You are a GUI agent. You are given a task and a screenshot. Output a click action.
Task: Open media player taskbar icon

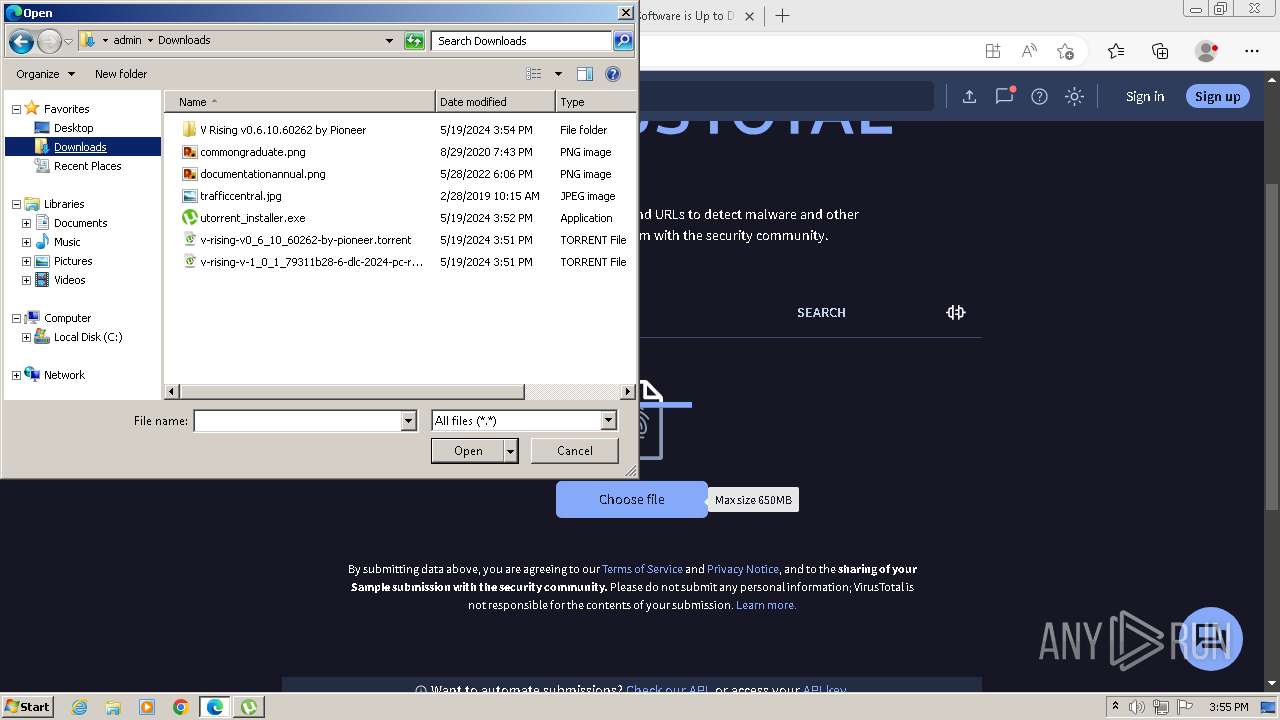[x=147, y=707]
